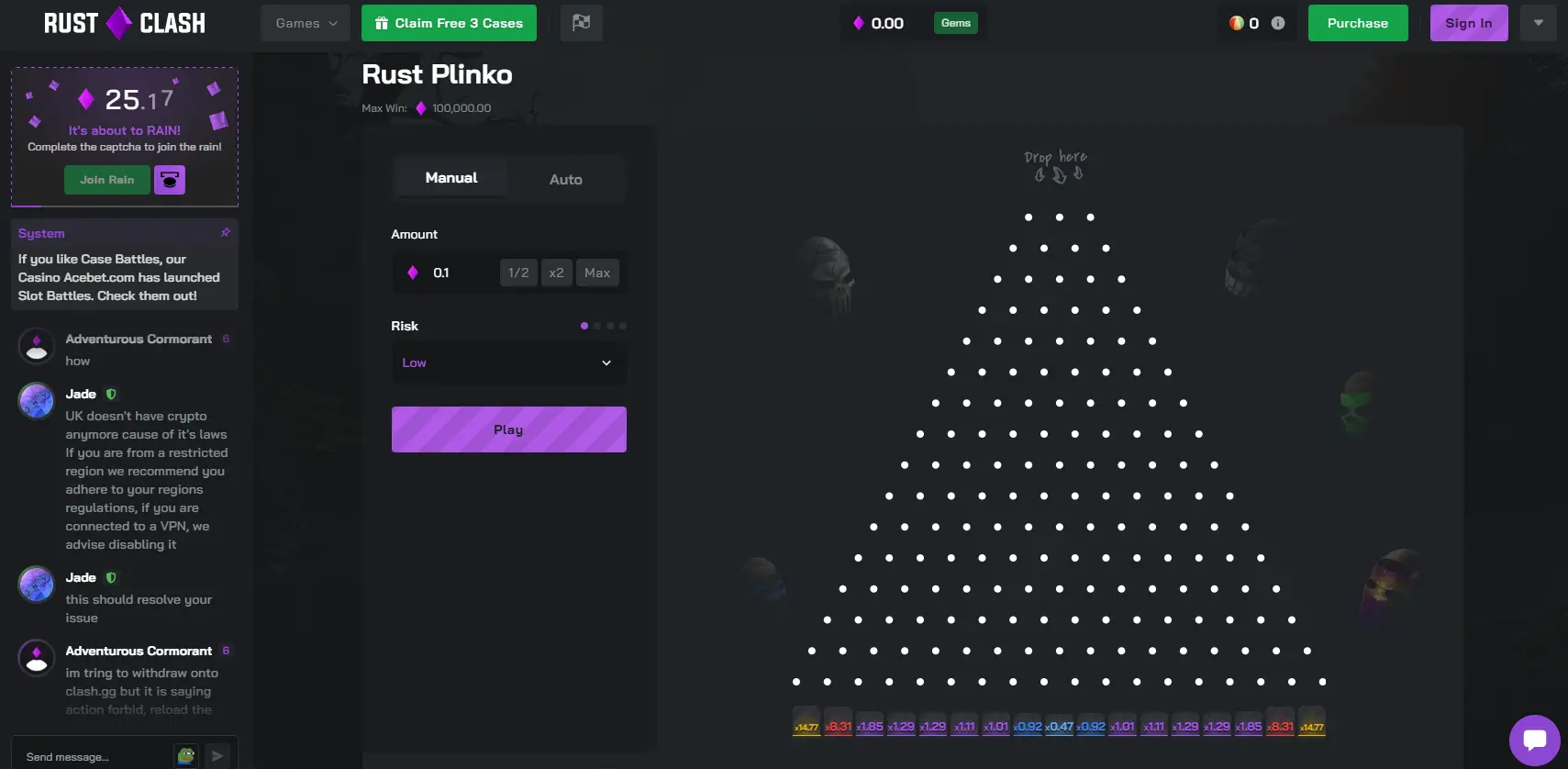
Task: Switch to the Manual tab
Action: click(451, 178)
